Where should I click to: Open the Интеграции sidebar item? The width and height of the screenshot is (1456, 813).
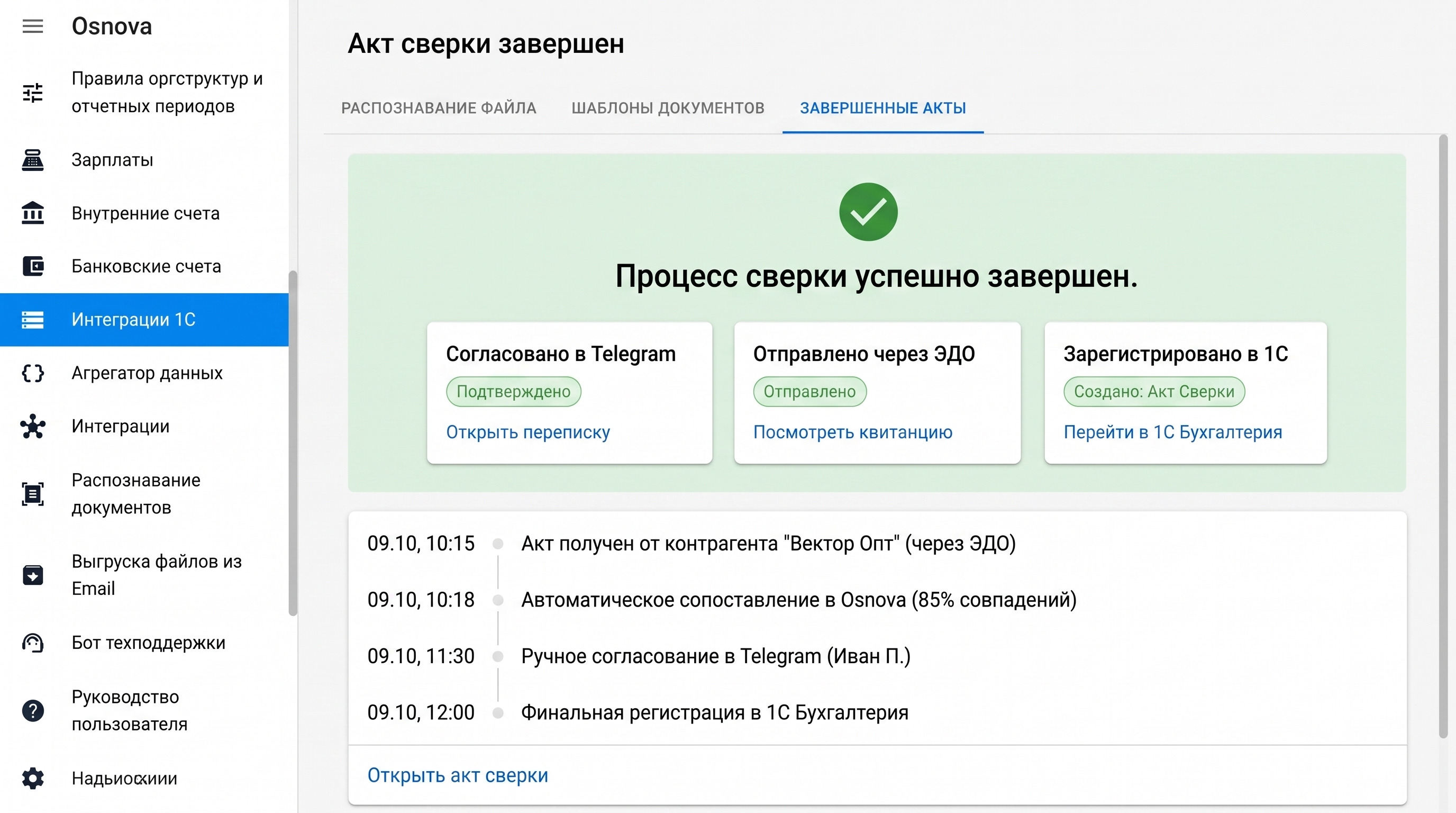144,426
